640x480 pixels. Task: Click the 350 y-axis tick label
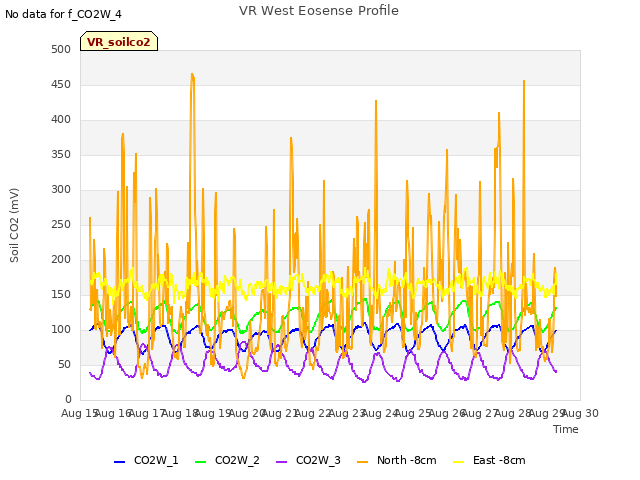point(61,154)
